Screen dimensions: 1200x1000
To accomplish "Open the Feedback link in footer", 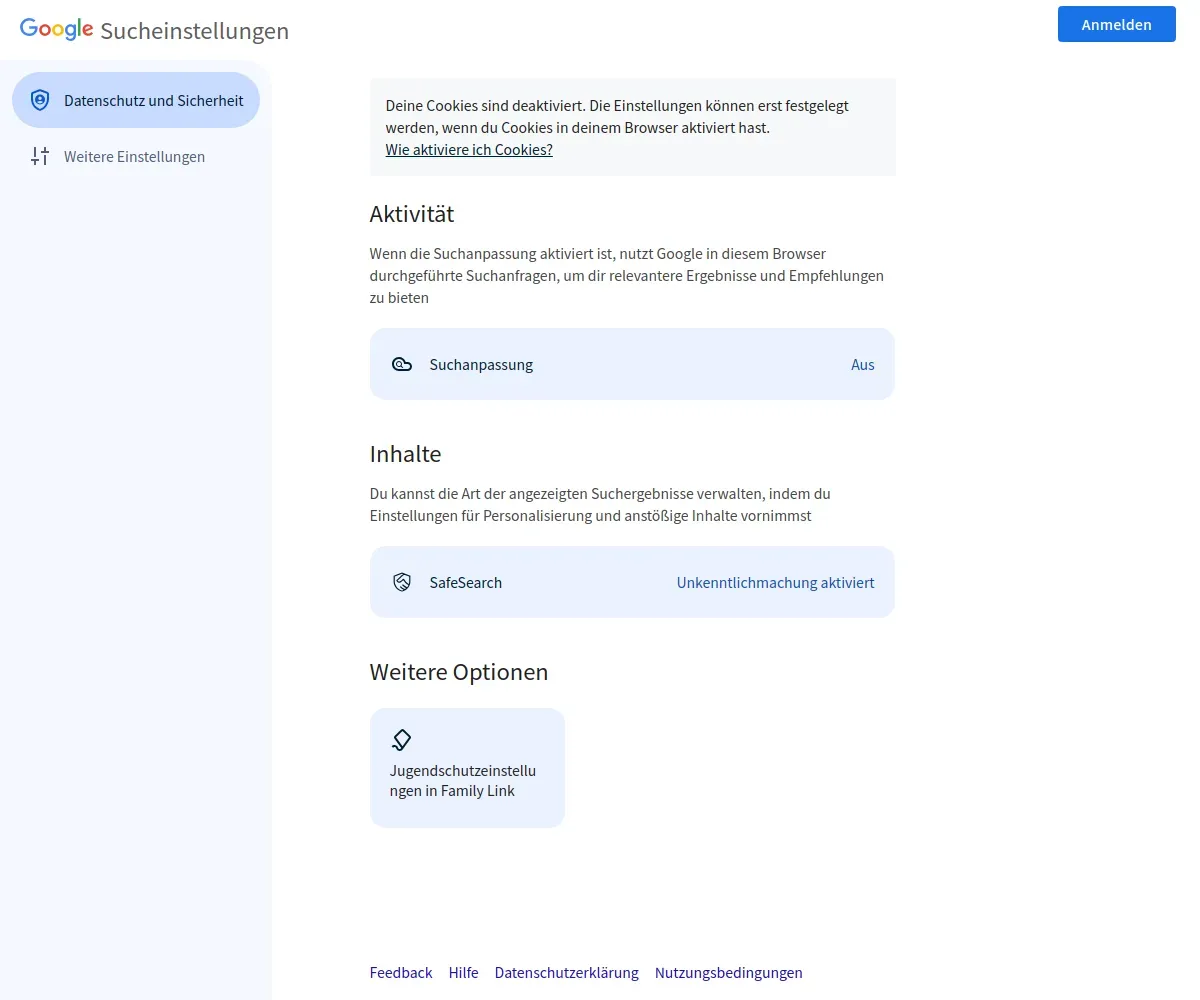I will pyautogui.click(x=401, y=972).
